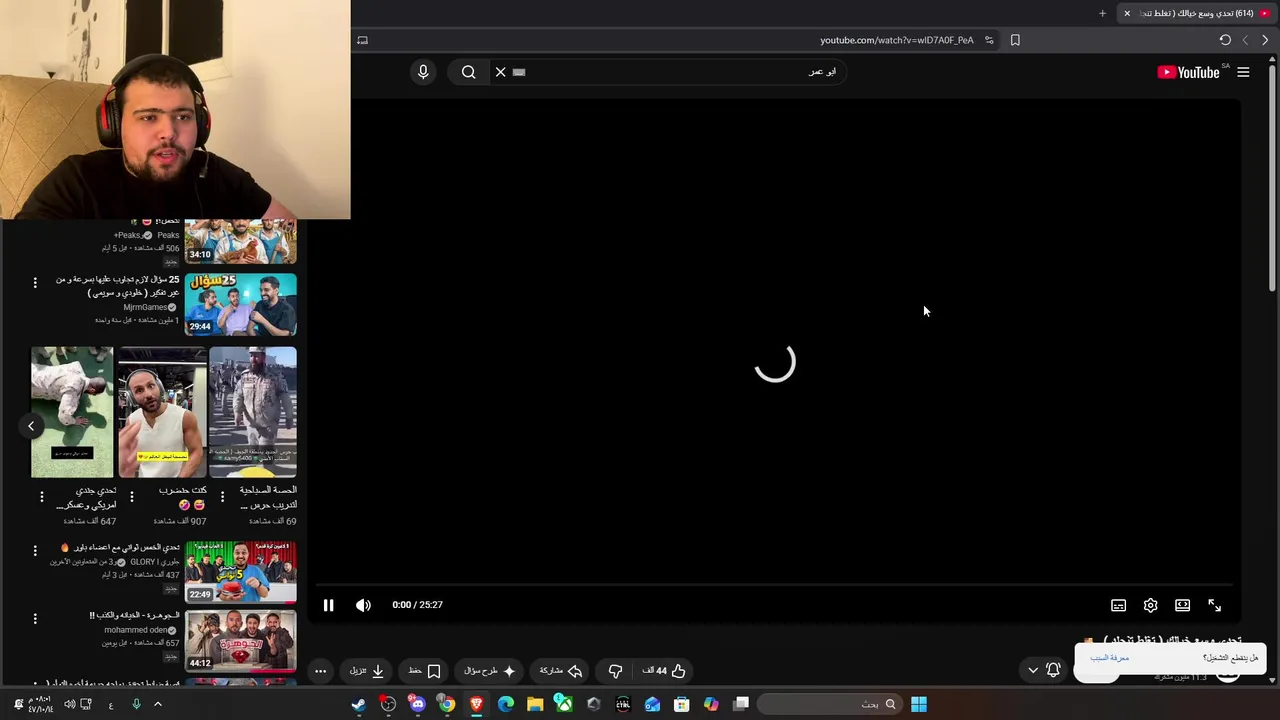Open Microsoft Store from the taskbar
1280x720 pixels.
tap(682, 704)
